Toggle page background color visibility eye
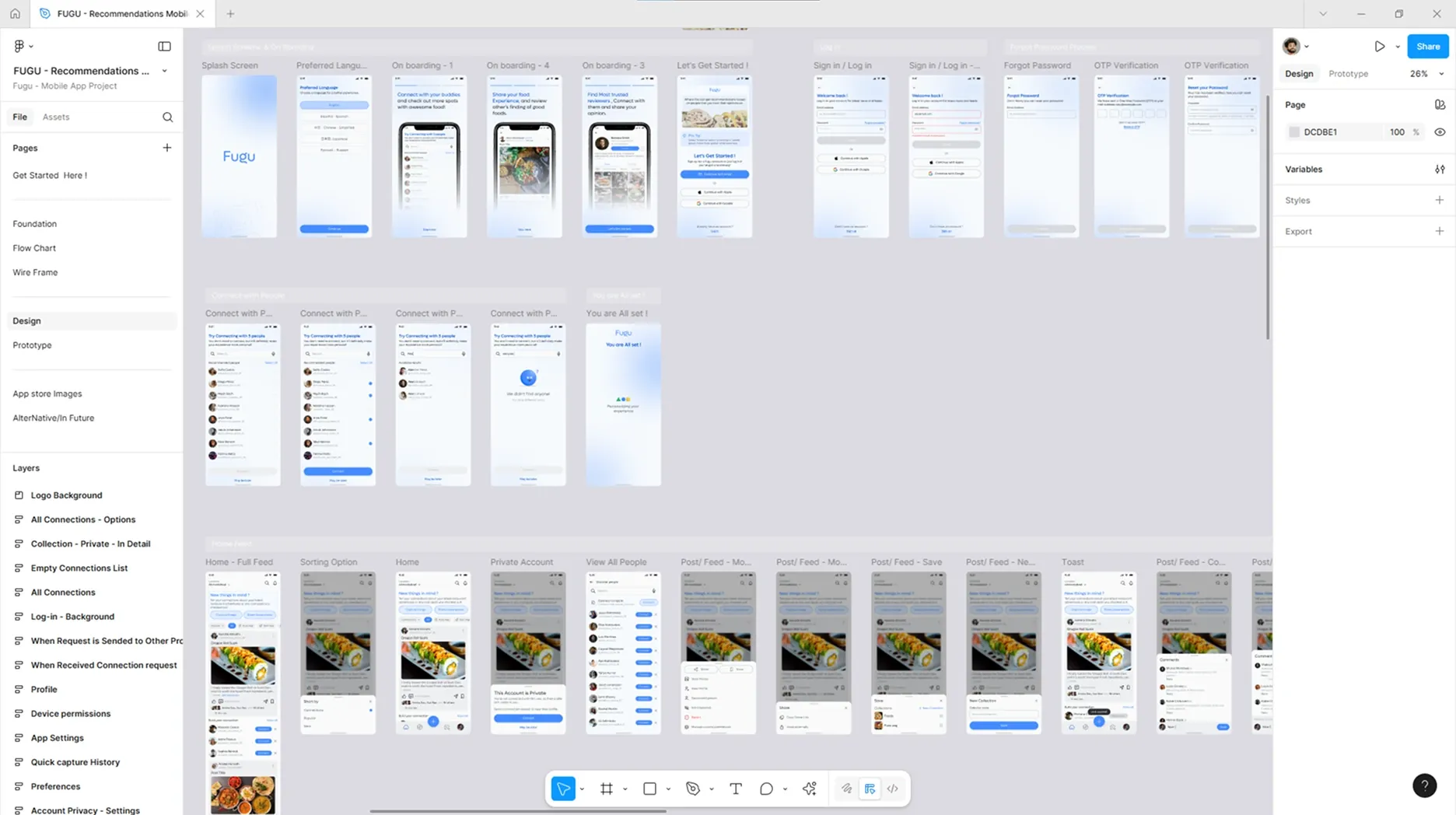This screenshot has width=1456, height=815. tap(1440, 132)
